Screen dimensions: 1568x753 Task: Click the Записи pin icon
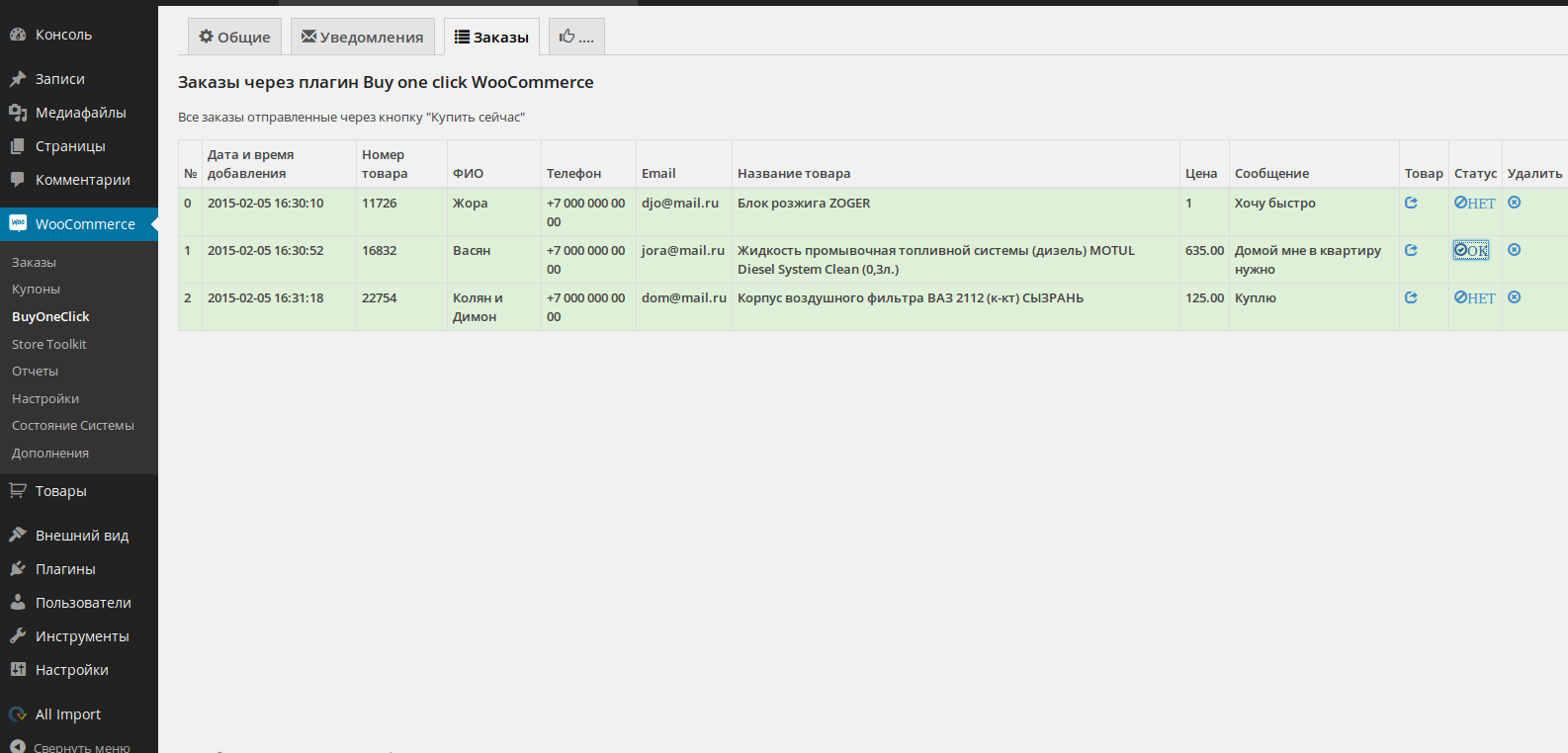pos(18,79)
